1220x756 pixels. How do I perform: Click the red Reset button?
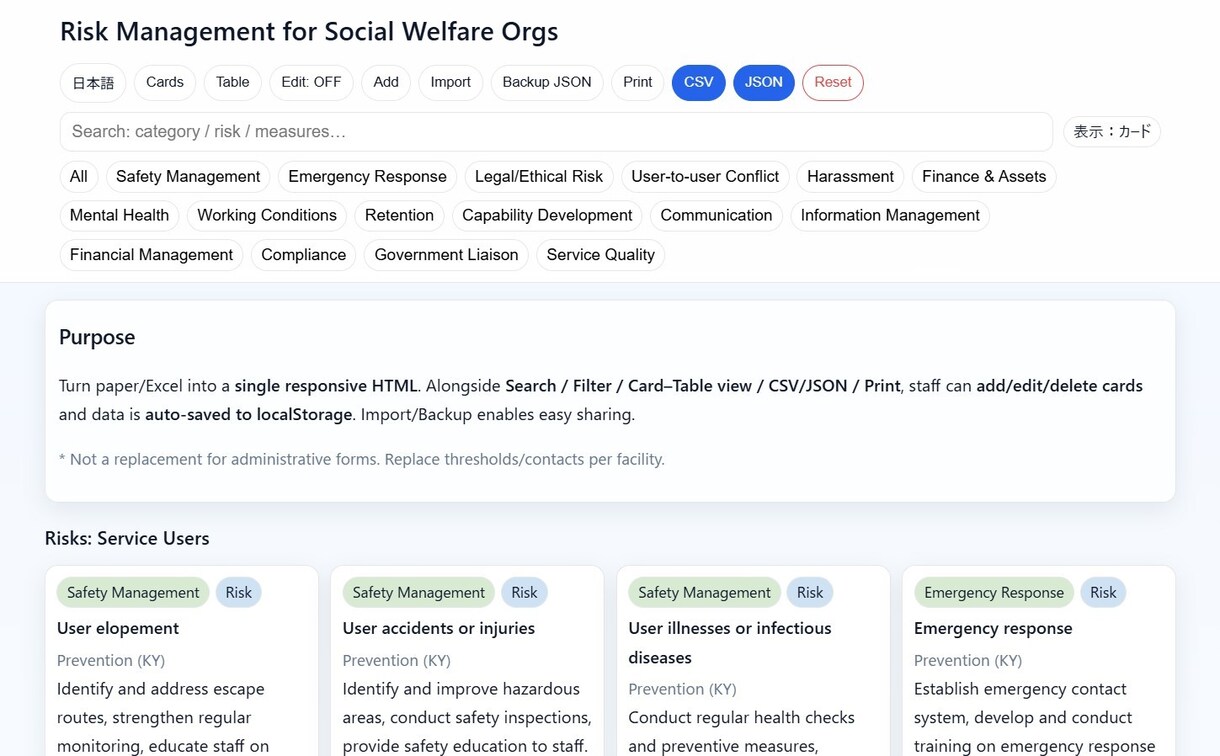click(x=833, y=83)
